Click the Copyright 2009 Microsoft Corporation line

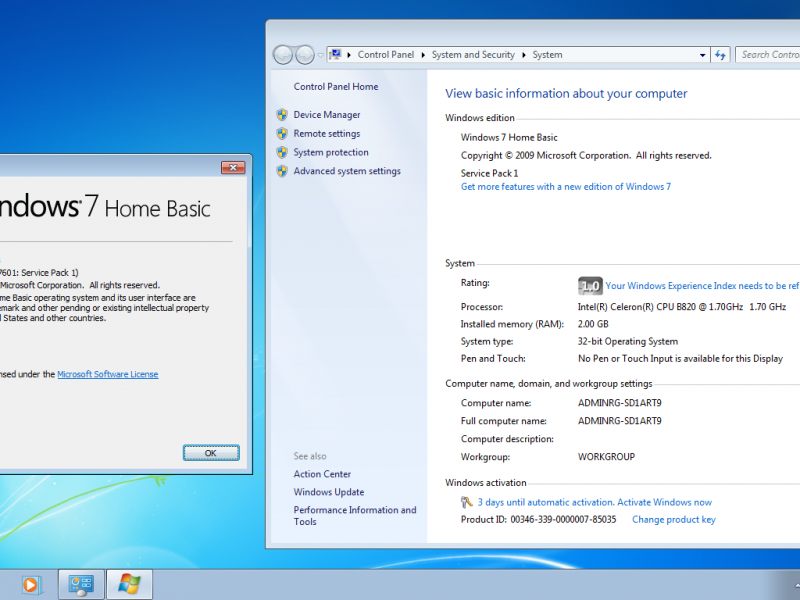point(586,155)
